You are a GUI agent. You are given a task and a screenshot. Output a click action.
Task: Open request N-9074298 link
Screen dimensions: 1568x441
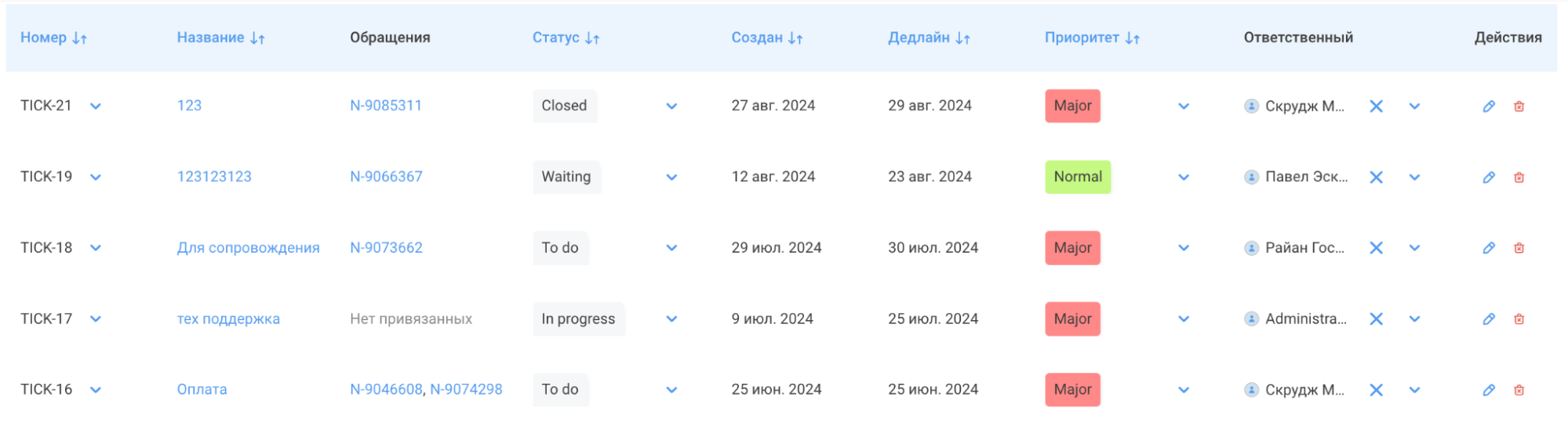(466, 390)
